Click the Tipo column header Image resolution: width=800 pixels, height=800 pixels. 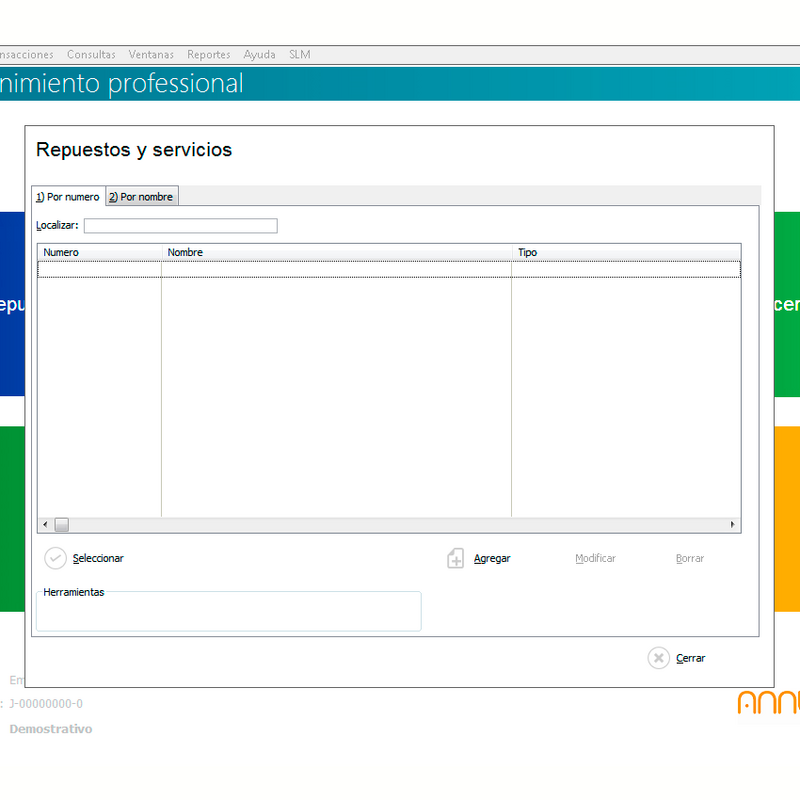[x=627, y=253]
